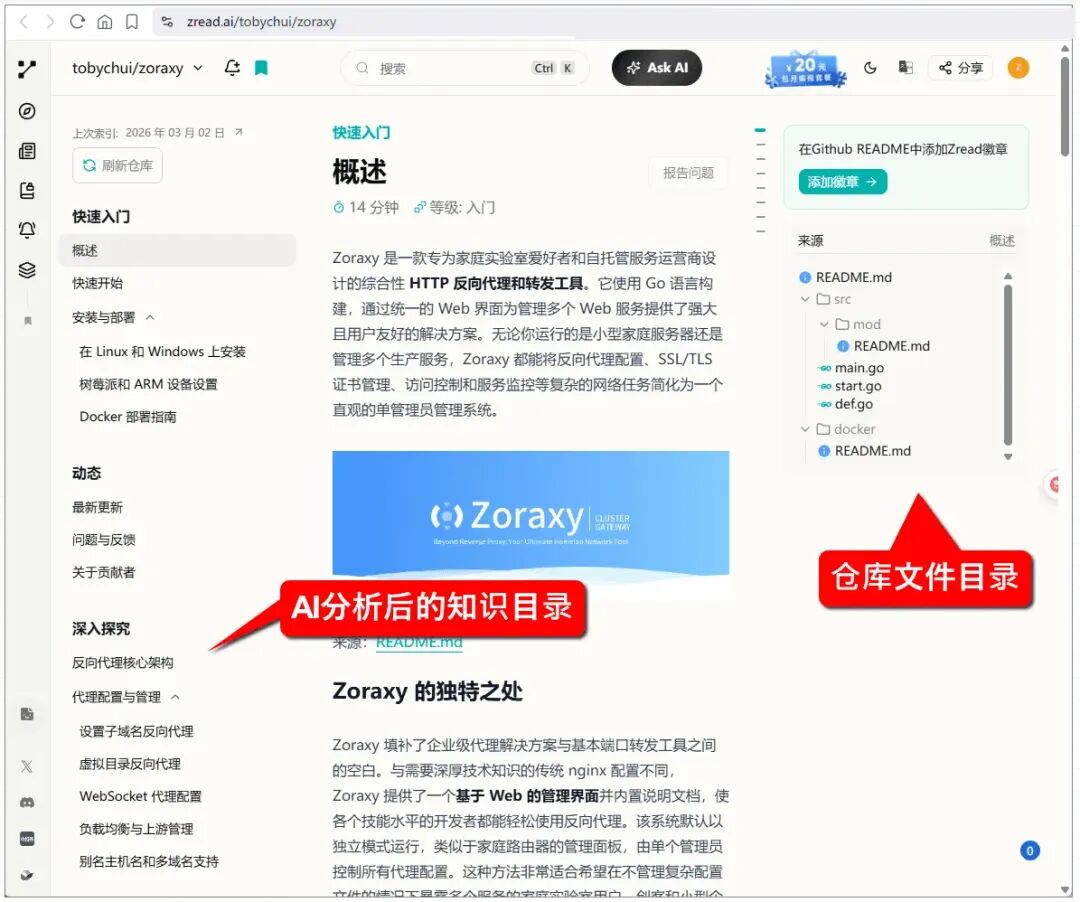Click the 分享 share button
Viewport: 1080px width, 902px height.
pos(960,67)
